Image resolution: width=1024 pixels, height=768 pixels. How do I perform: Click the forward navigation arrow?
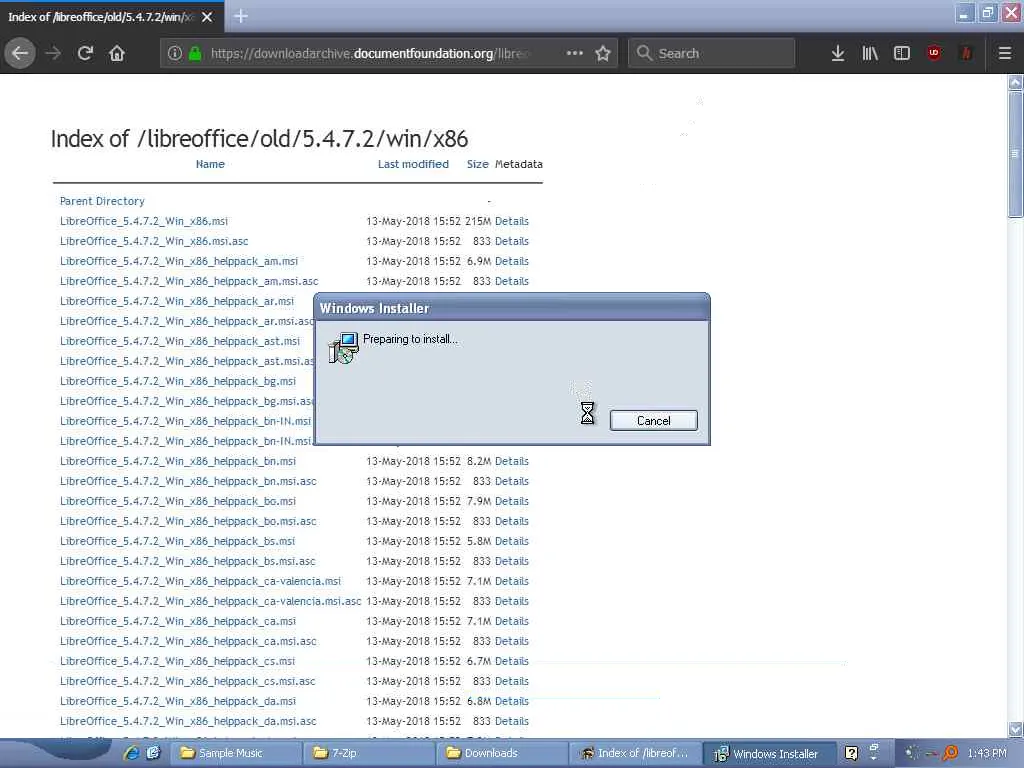[x=53, y=53]
